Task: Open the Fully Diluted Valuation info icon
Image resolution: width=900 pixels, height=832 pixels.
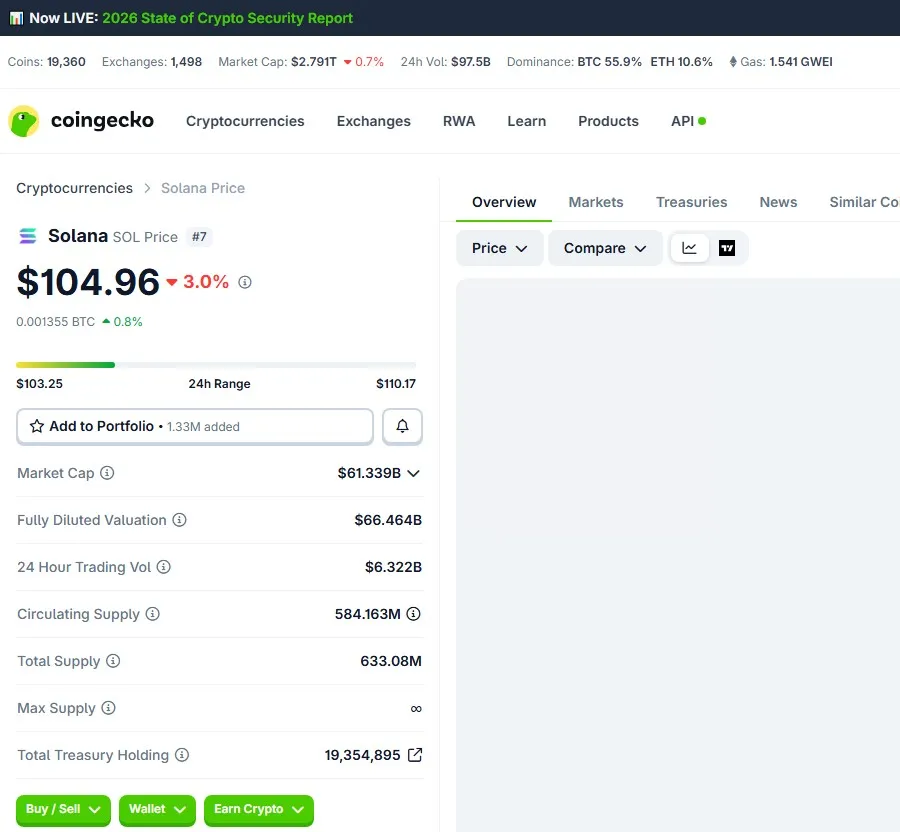Action: [180, 520]
